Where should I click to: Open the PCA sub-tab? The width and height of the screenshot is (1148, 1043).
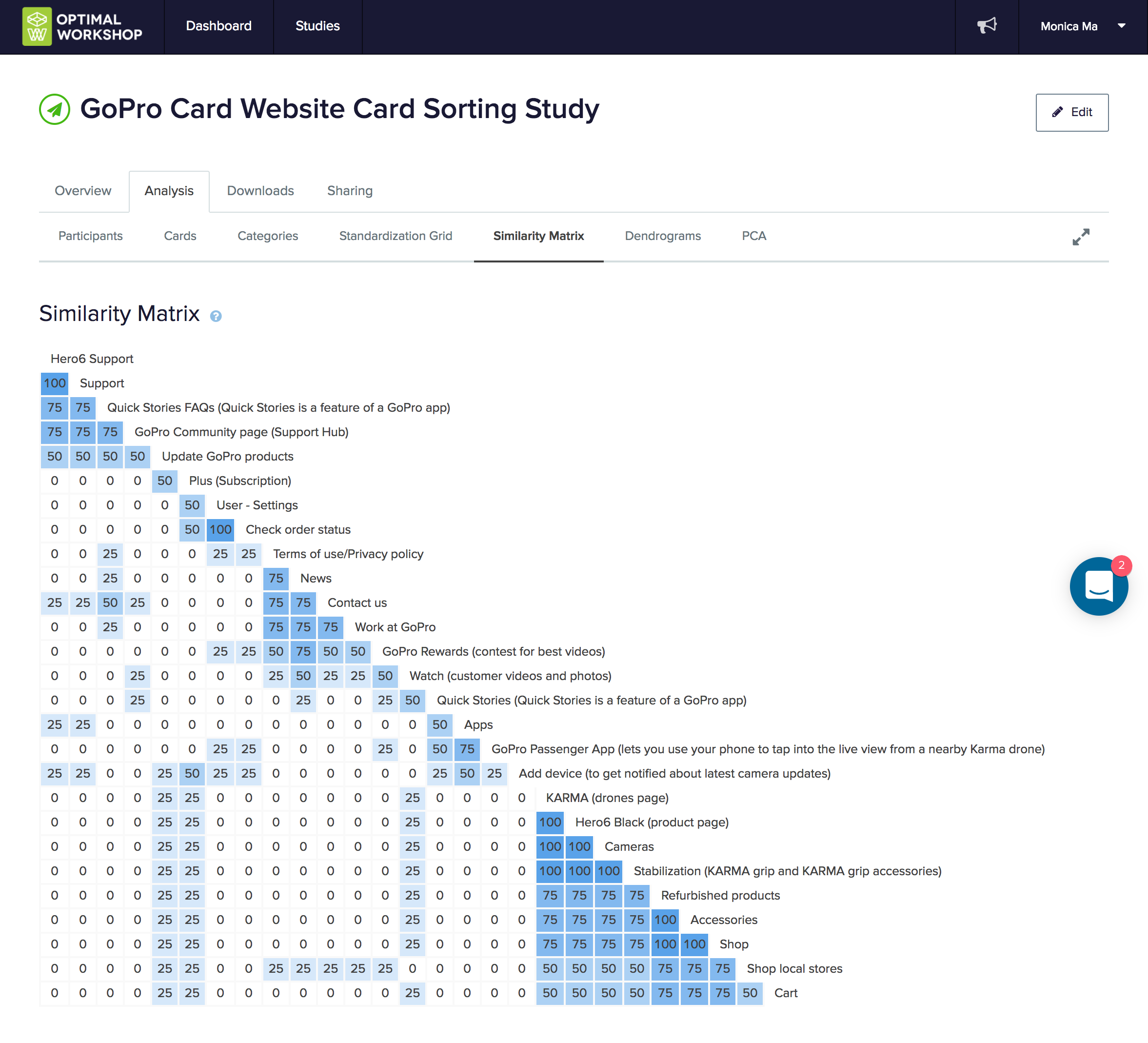coord(754,236)
